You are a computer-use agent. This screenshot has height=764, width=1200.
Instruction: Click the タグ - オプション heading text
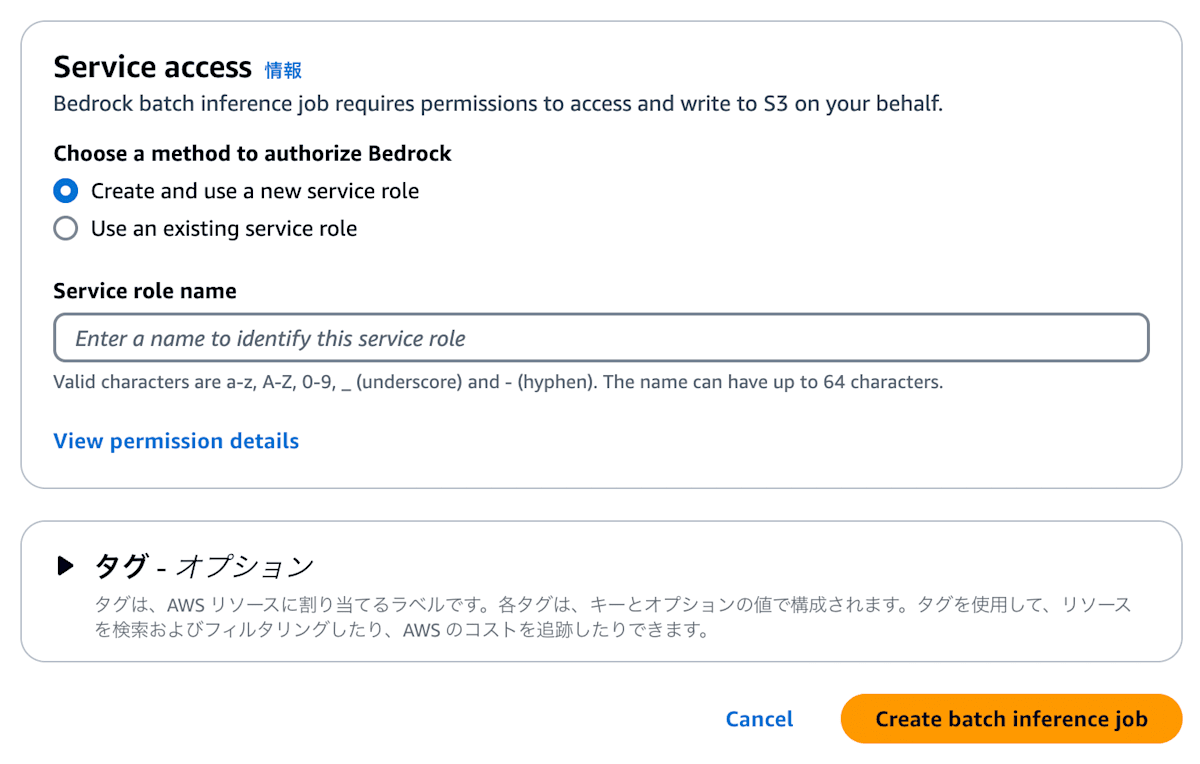coord(204,566)
